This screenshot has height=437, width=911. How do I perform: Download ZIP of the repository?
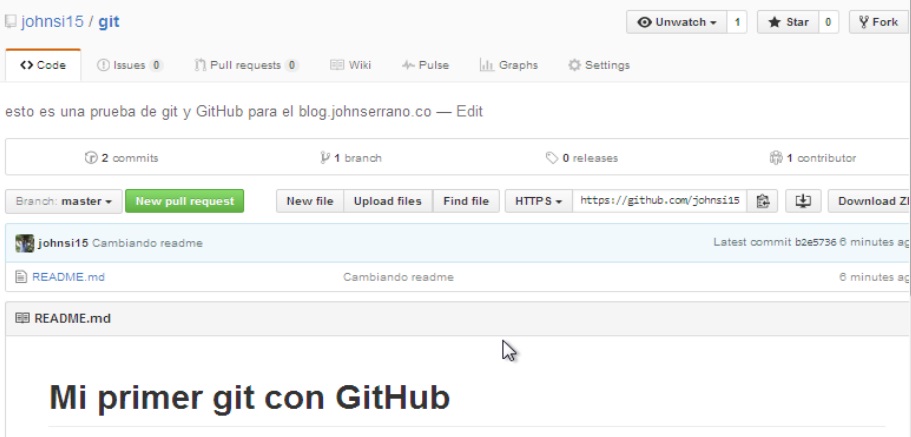(x=869, y=201)
